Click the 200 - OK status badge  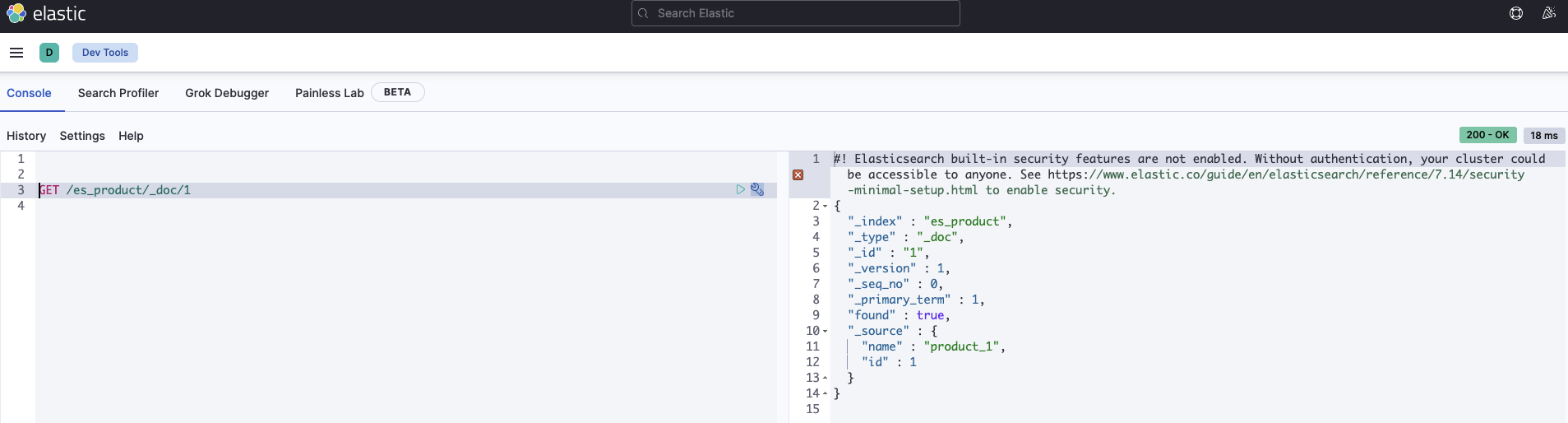click(1488, 135)
